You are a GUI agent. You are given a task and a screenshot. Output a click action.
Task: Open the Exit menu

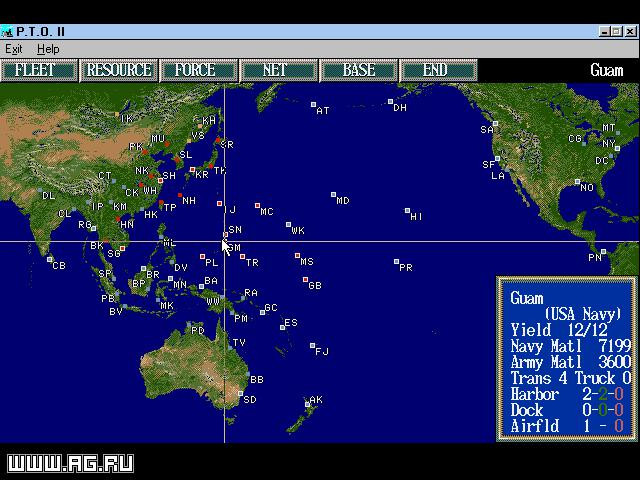tap(13, 49)
